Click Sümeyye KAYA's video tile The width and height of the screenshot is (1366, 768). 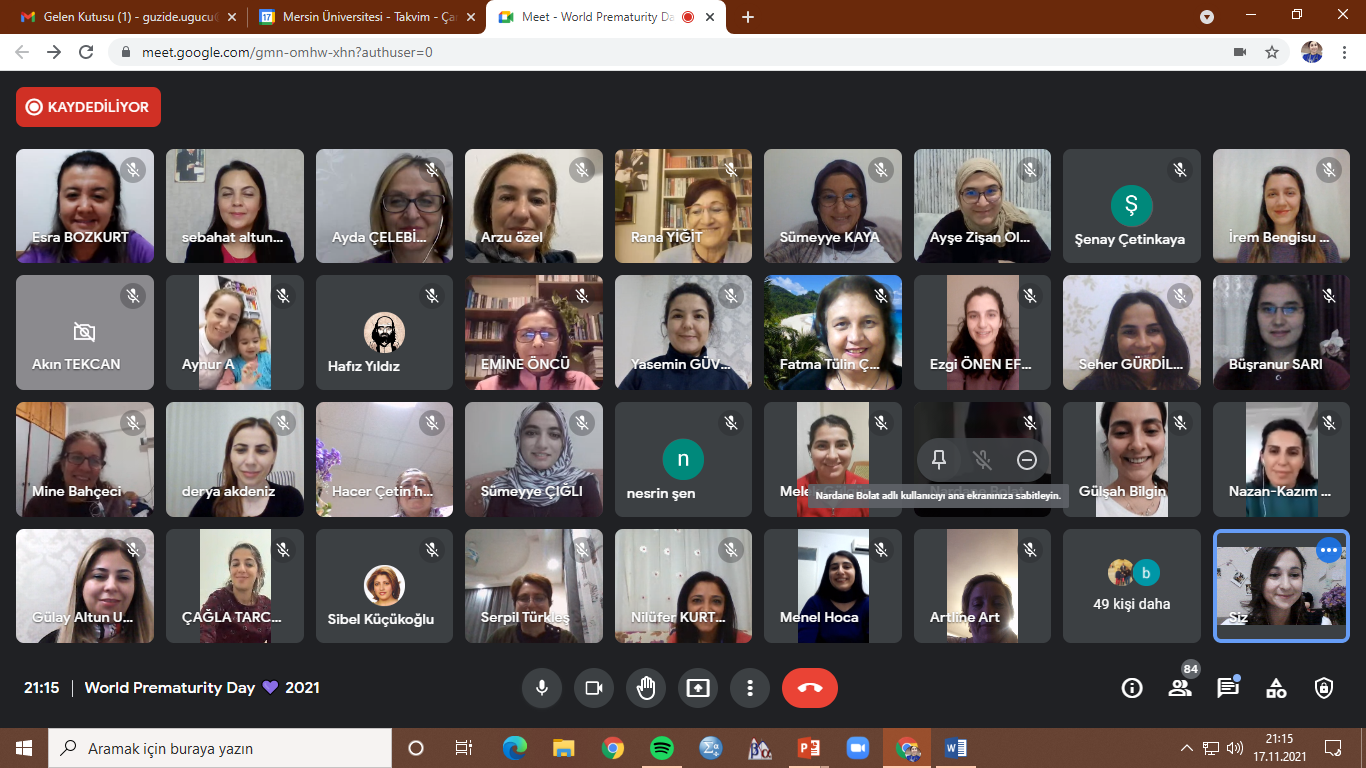coord(833,206)
